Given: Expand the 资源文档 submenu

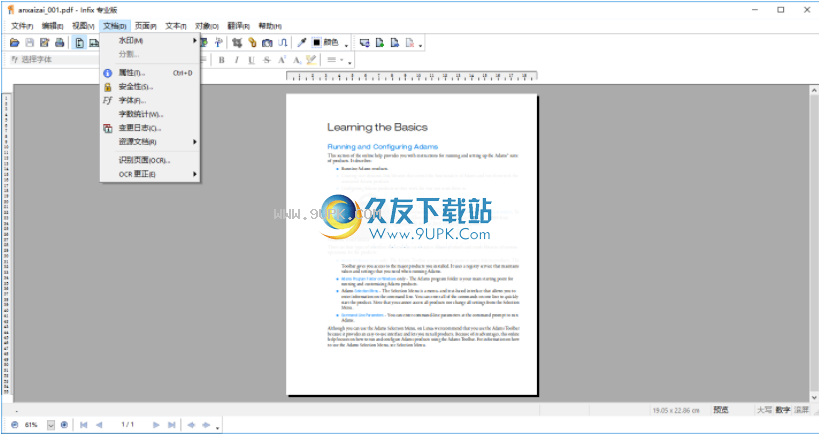Looking at the screenshot, I should pos(150,142).
